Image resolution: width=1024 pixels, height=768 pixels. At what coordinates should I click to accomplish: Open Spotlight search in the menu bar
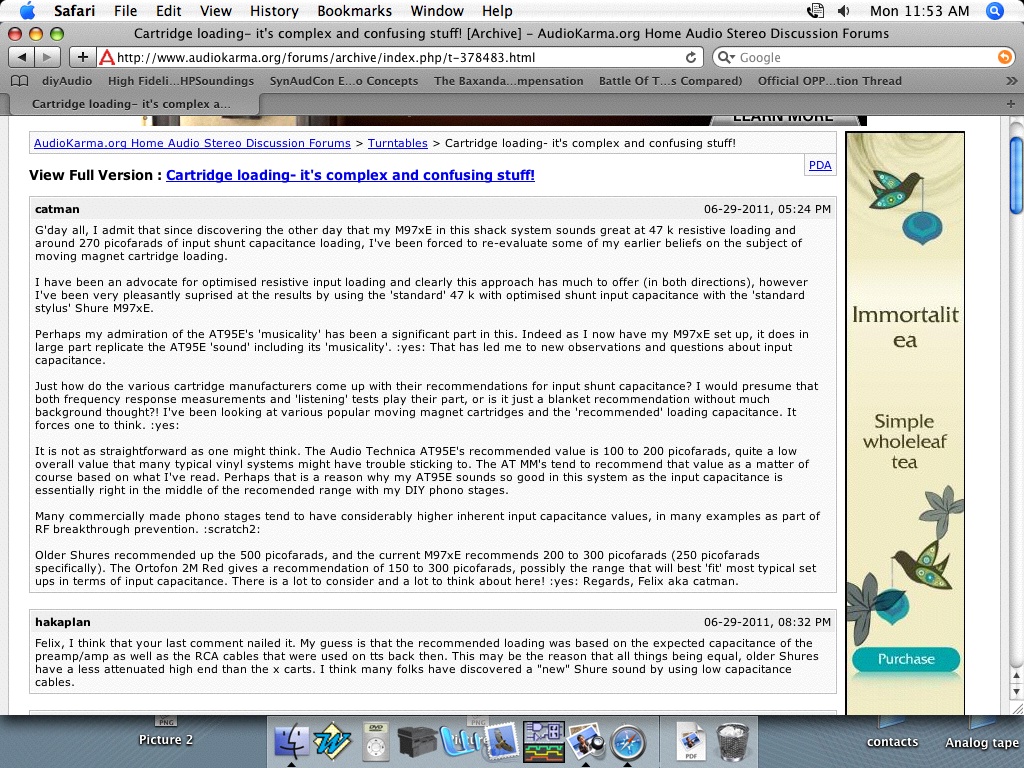[995, 10]
